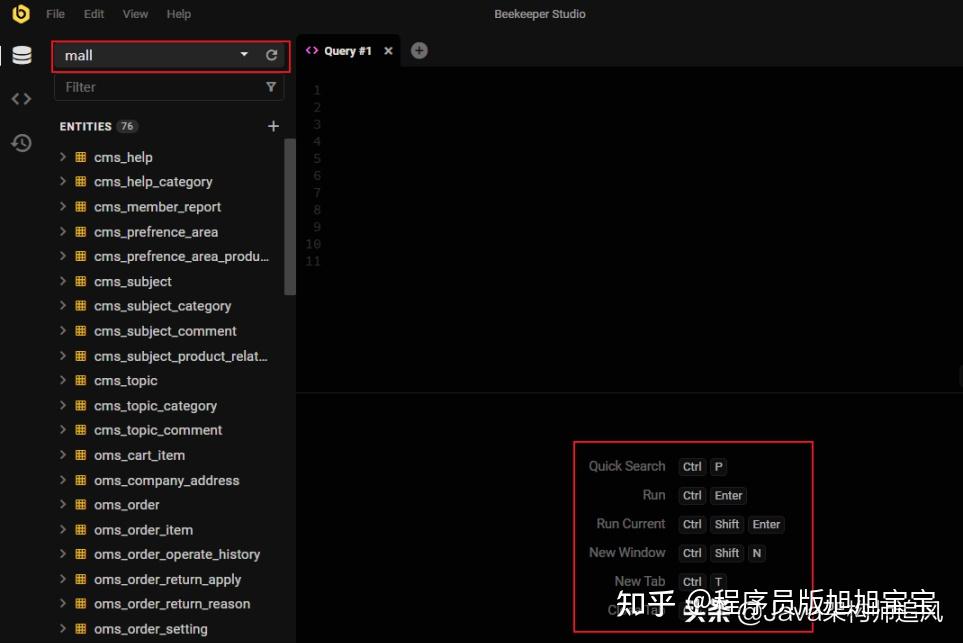Screen dimensions: 963x643
Task: Click table icon beside oms_company_address
Action: [x=80, y=480]
